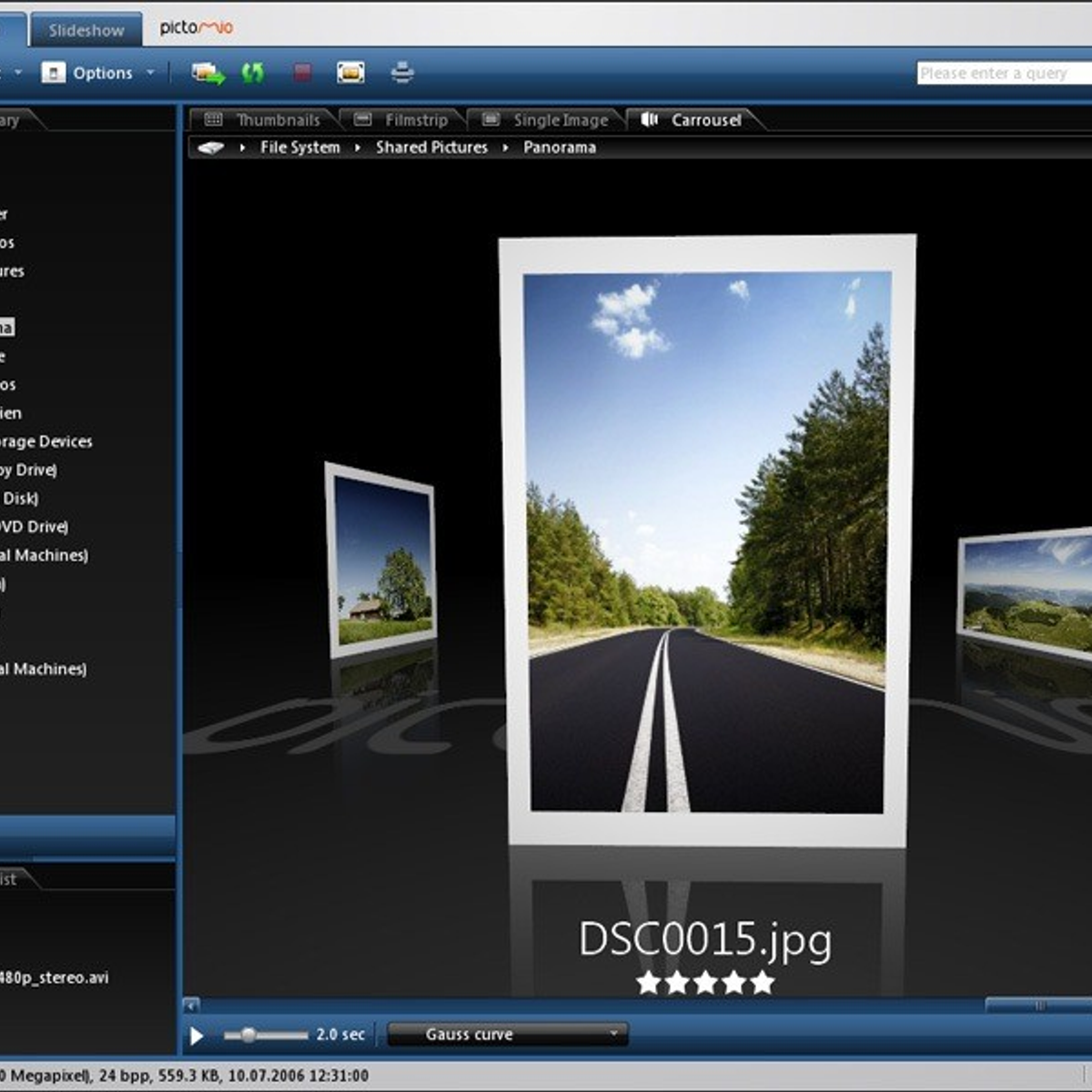
Task: Click the green refresh arrows icon
Action: (x=253, y=73)
